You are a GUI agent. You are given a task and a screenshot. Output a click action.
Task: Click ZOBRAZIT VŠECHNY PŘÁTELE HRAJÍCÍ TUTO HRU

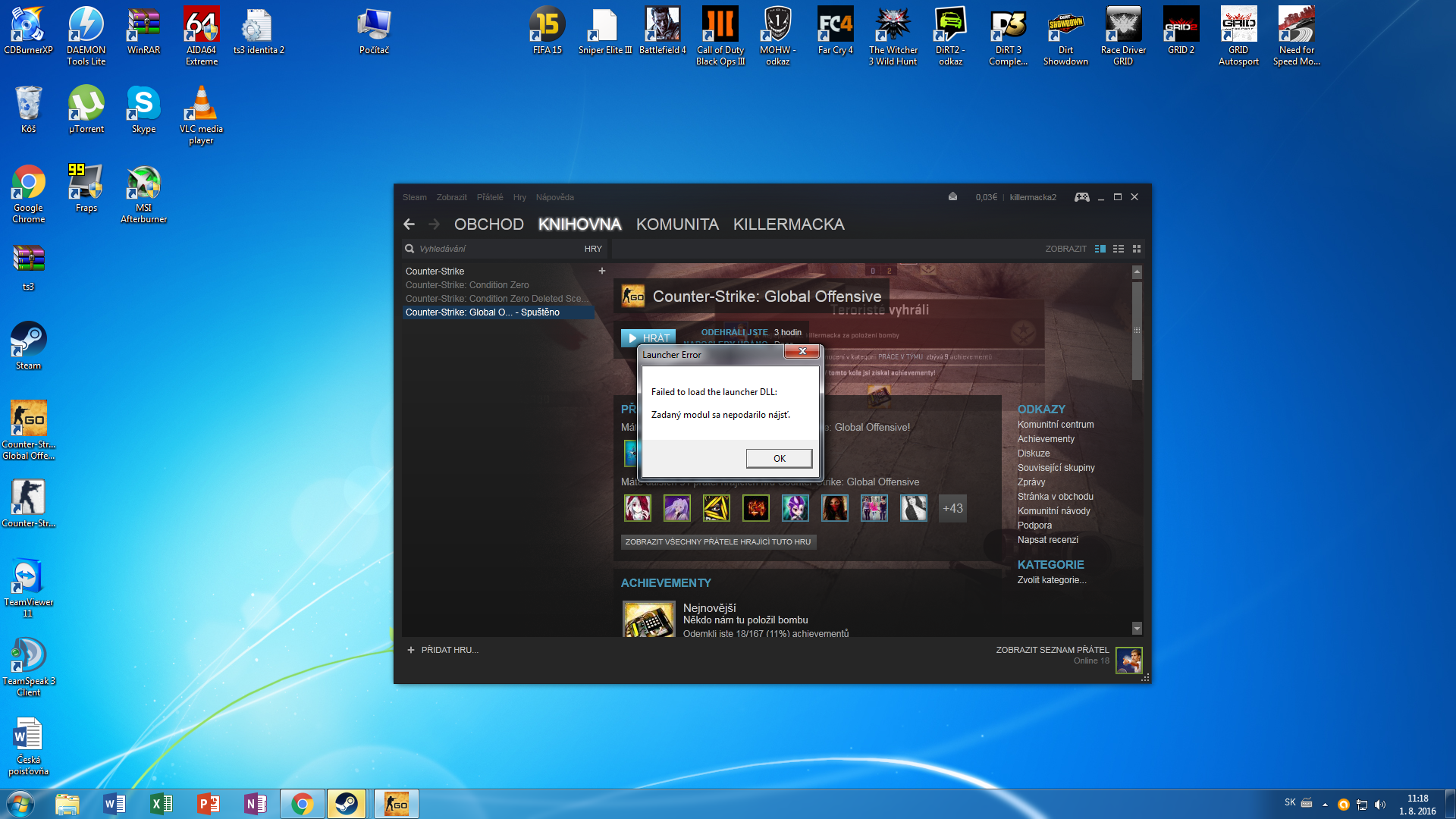click(718, 542)
